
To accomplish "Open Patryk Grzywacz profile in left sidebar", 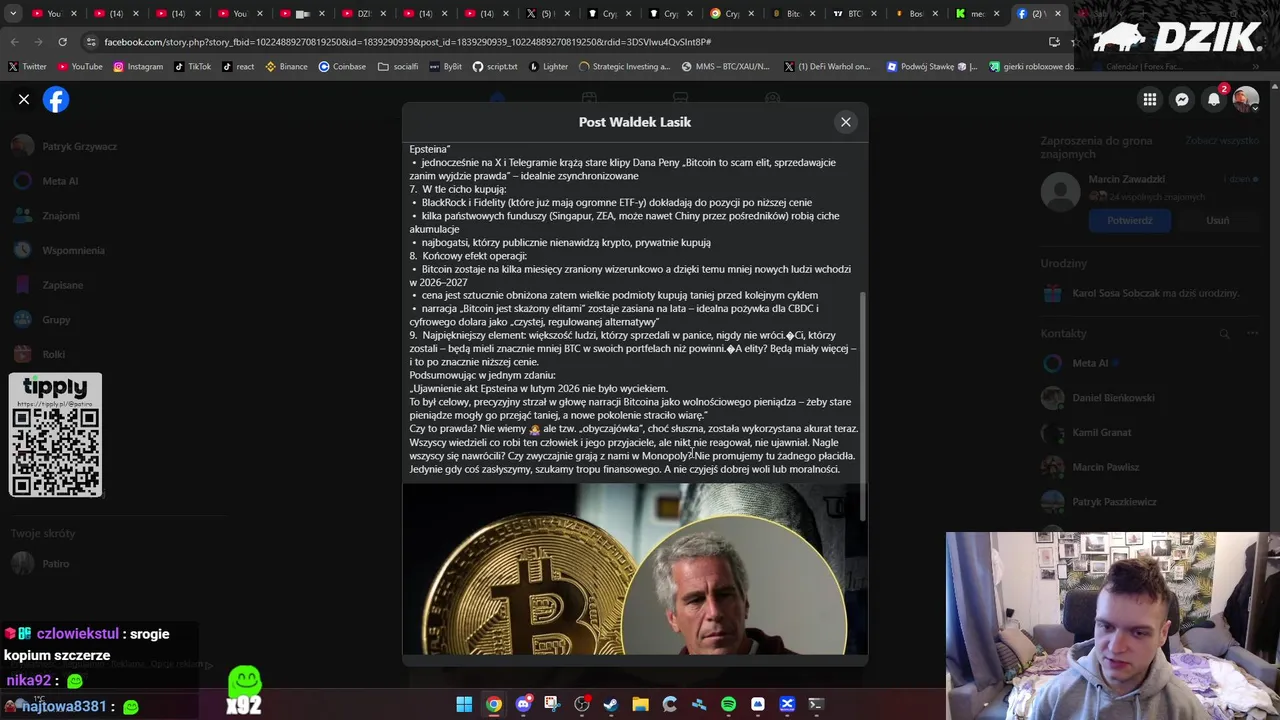I will click(66, 146).
